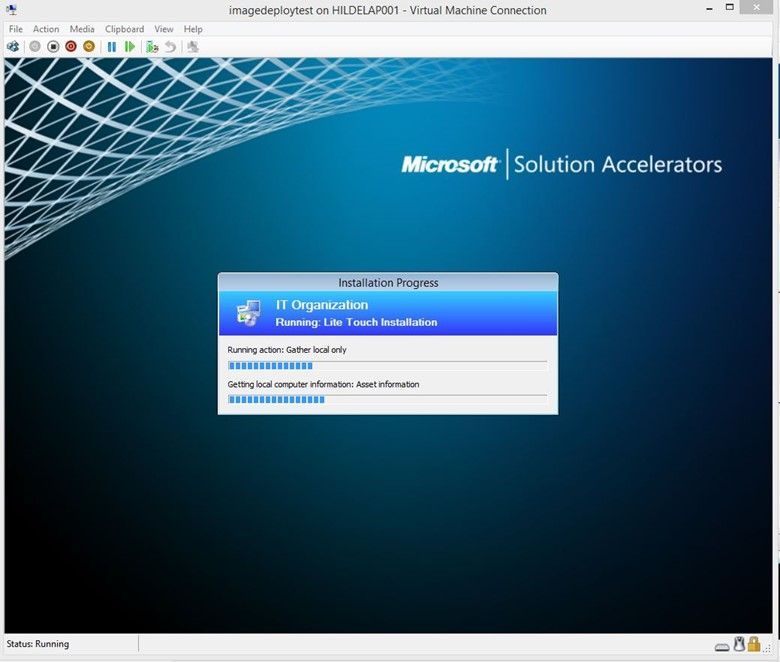Click the Asset information progress bar
The width and height of the screenshot is (780, 662).
click(x=388, y=399)
